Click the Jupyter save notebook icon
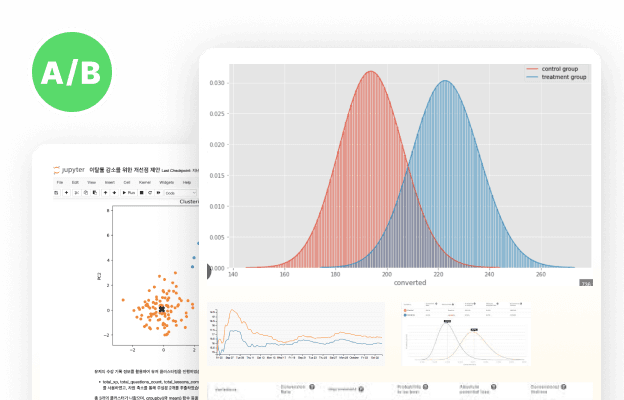 coord(58,192)
